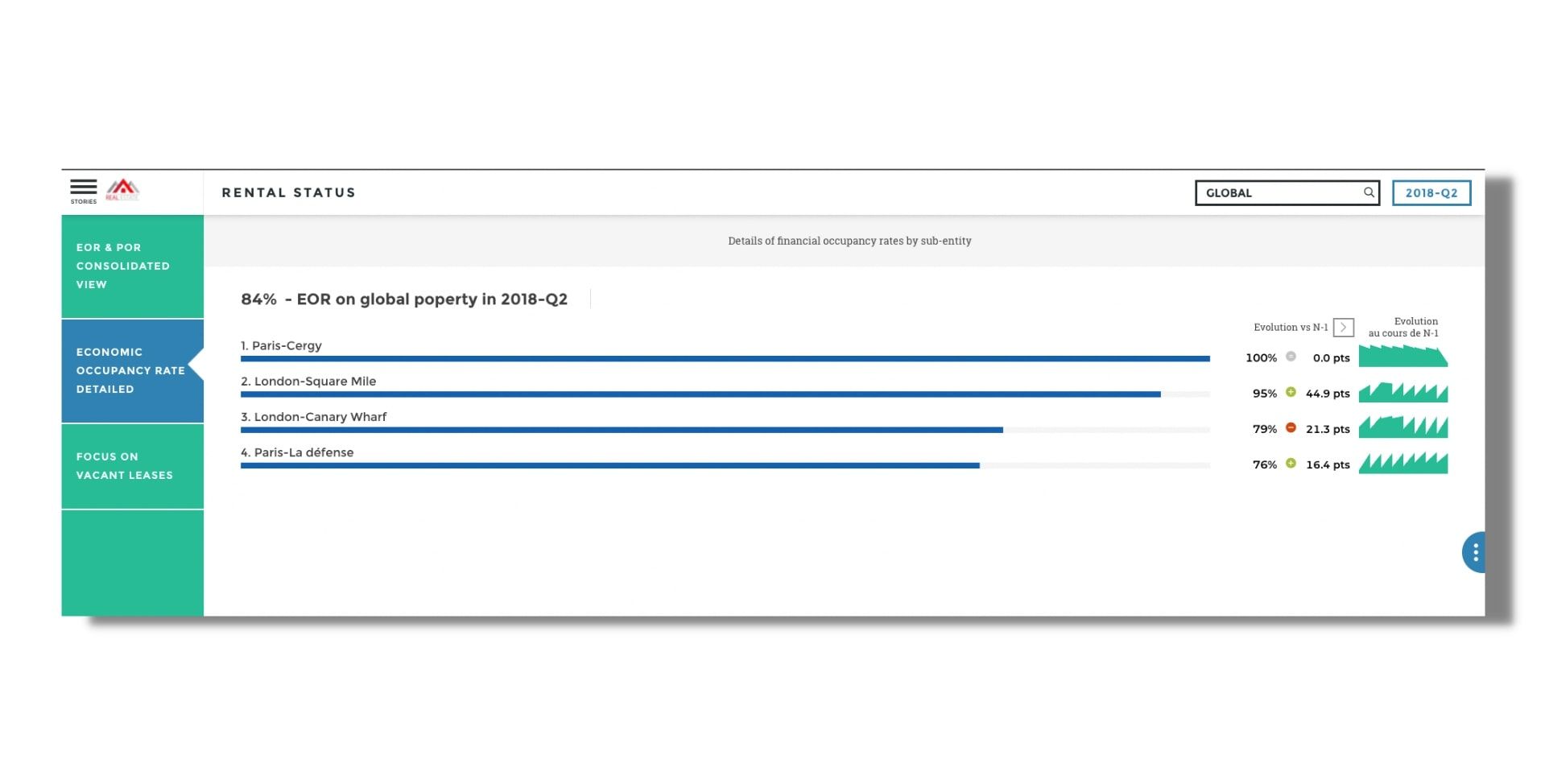The width and height of the screenshot is (1545, 784).
Task: Click London-Canary Wharf red minus indicator
Action: coord(1291,427)
